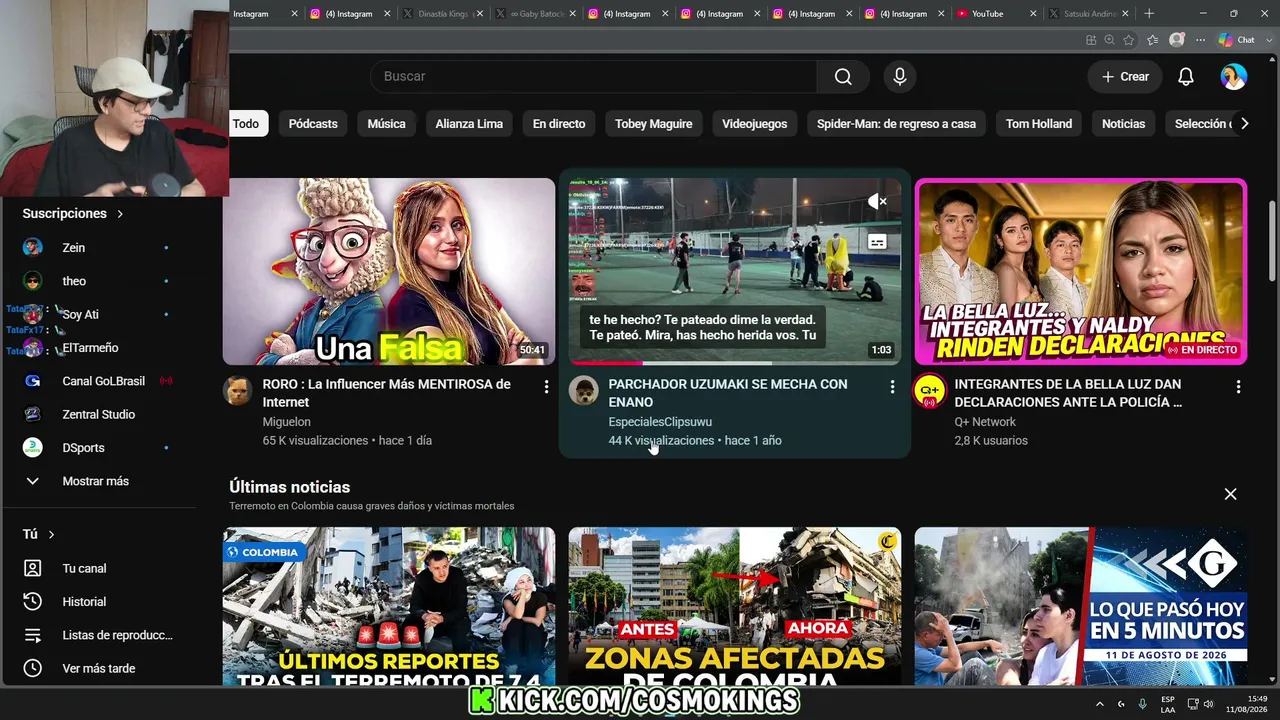
Task: Seek on the preview video progress bar
Action: (735, 363)
